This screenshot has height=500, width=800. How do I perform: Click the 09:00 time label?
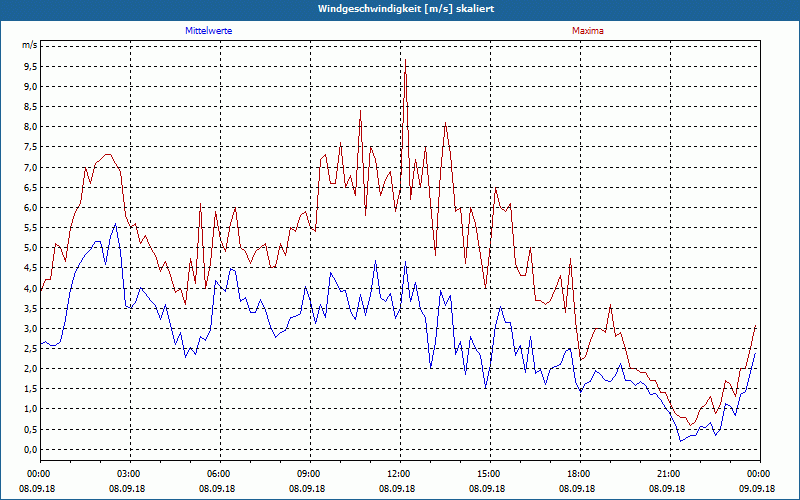[310, 474]
